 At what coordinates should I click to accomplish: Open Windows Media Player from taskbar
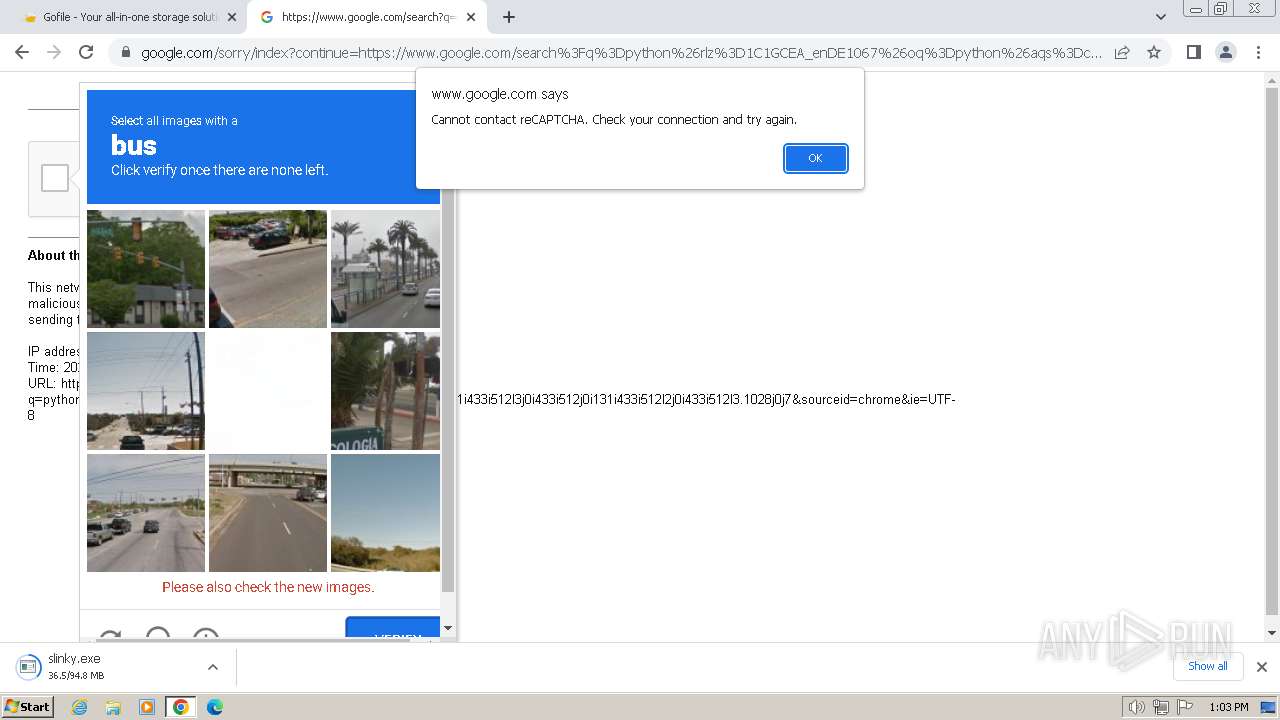tap(147, 707)
